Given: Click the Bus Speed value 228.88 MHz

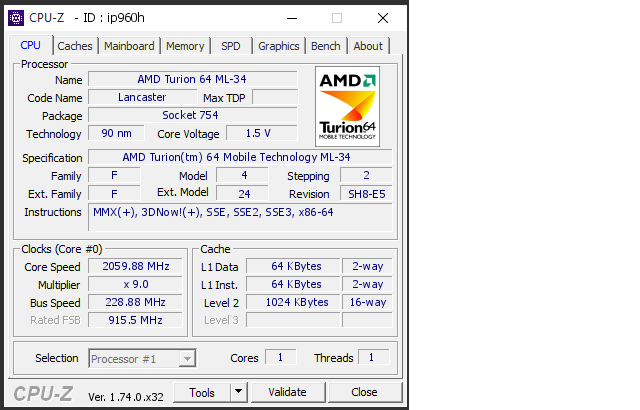Looking at the screenshot, I should (x=135, y=302).
